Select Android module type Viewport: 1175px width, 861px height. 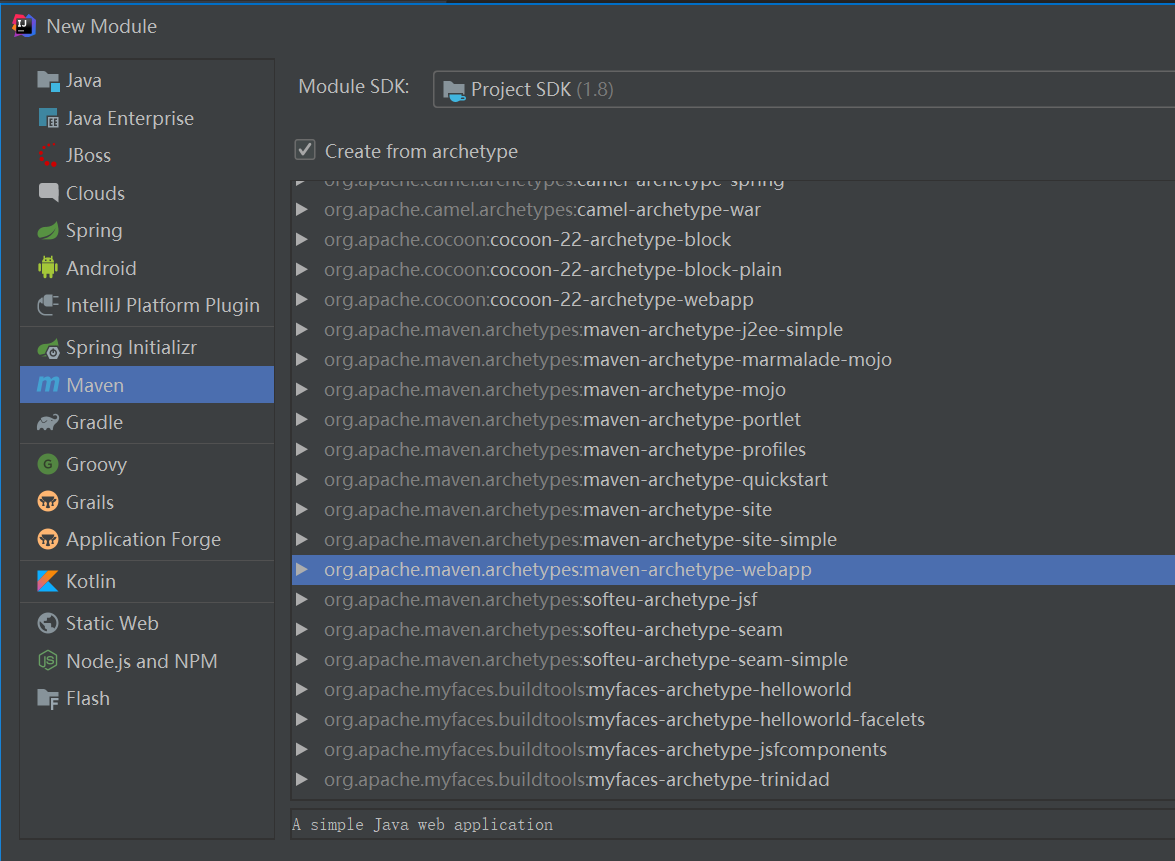tap(147, 268)
